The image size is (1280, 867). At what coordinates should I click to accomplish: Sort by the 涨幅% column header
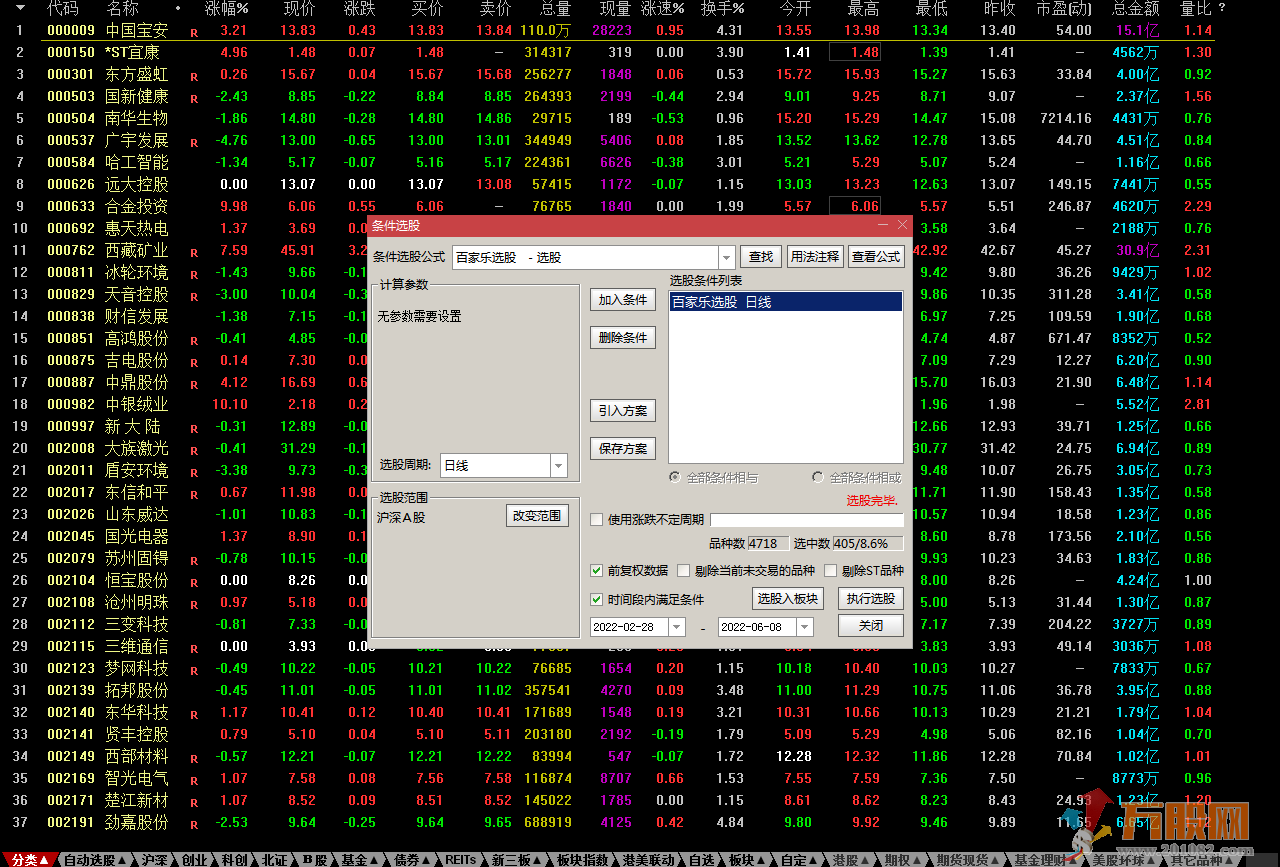click(226, 9)
